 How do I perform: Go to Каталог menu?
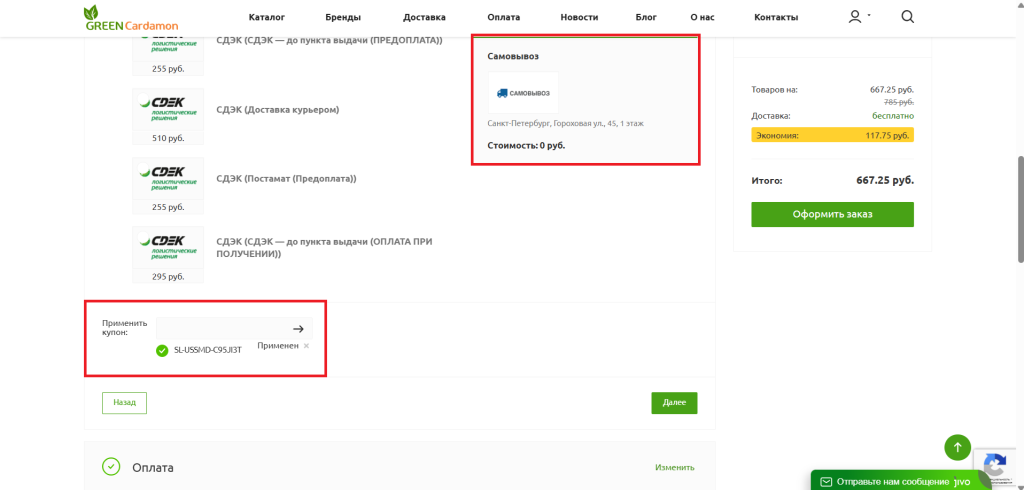point(266,18)
